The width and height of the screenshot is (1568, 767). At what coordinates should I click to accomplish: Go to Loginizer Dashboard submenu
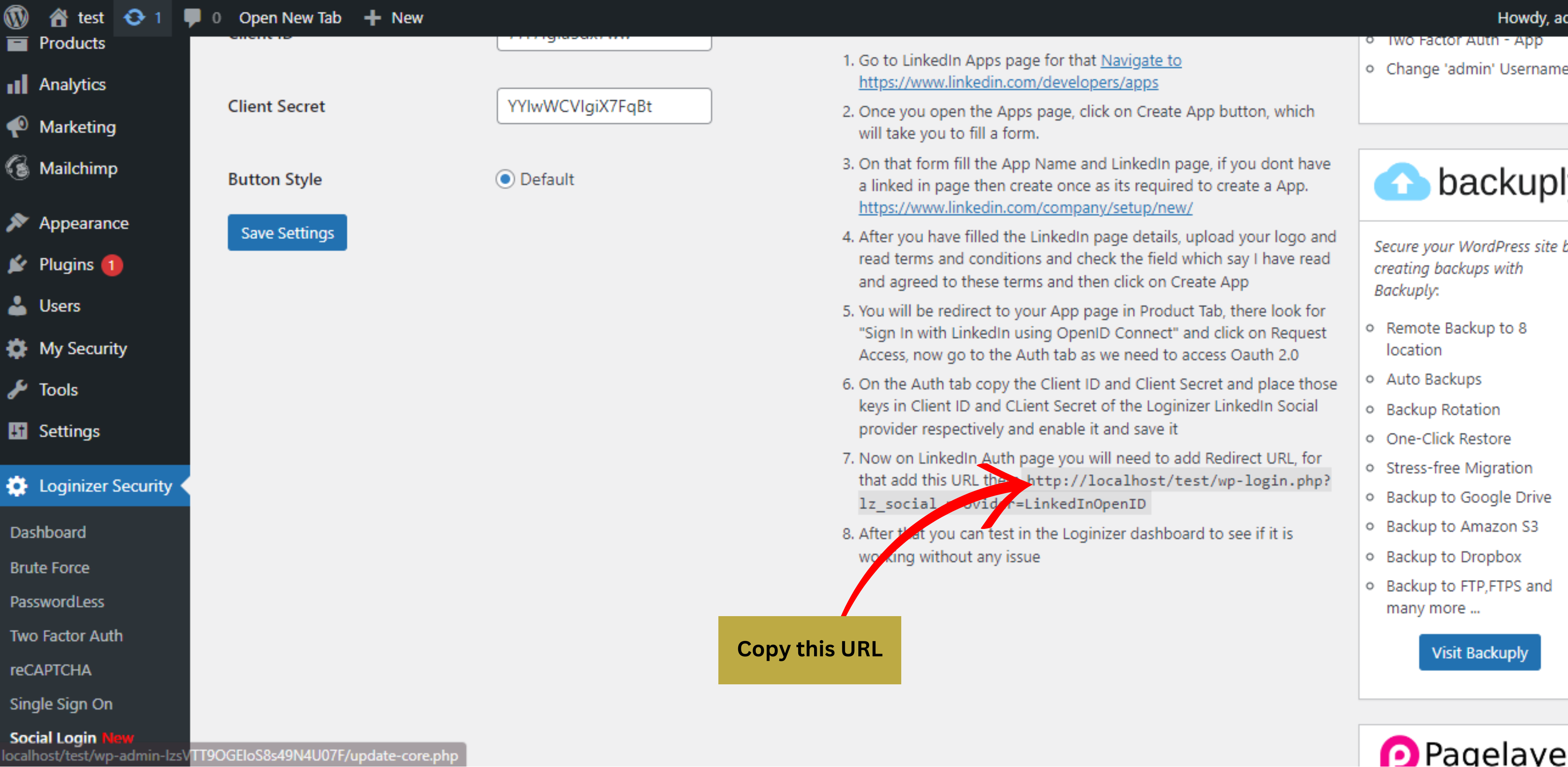(48, 533)
